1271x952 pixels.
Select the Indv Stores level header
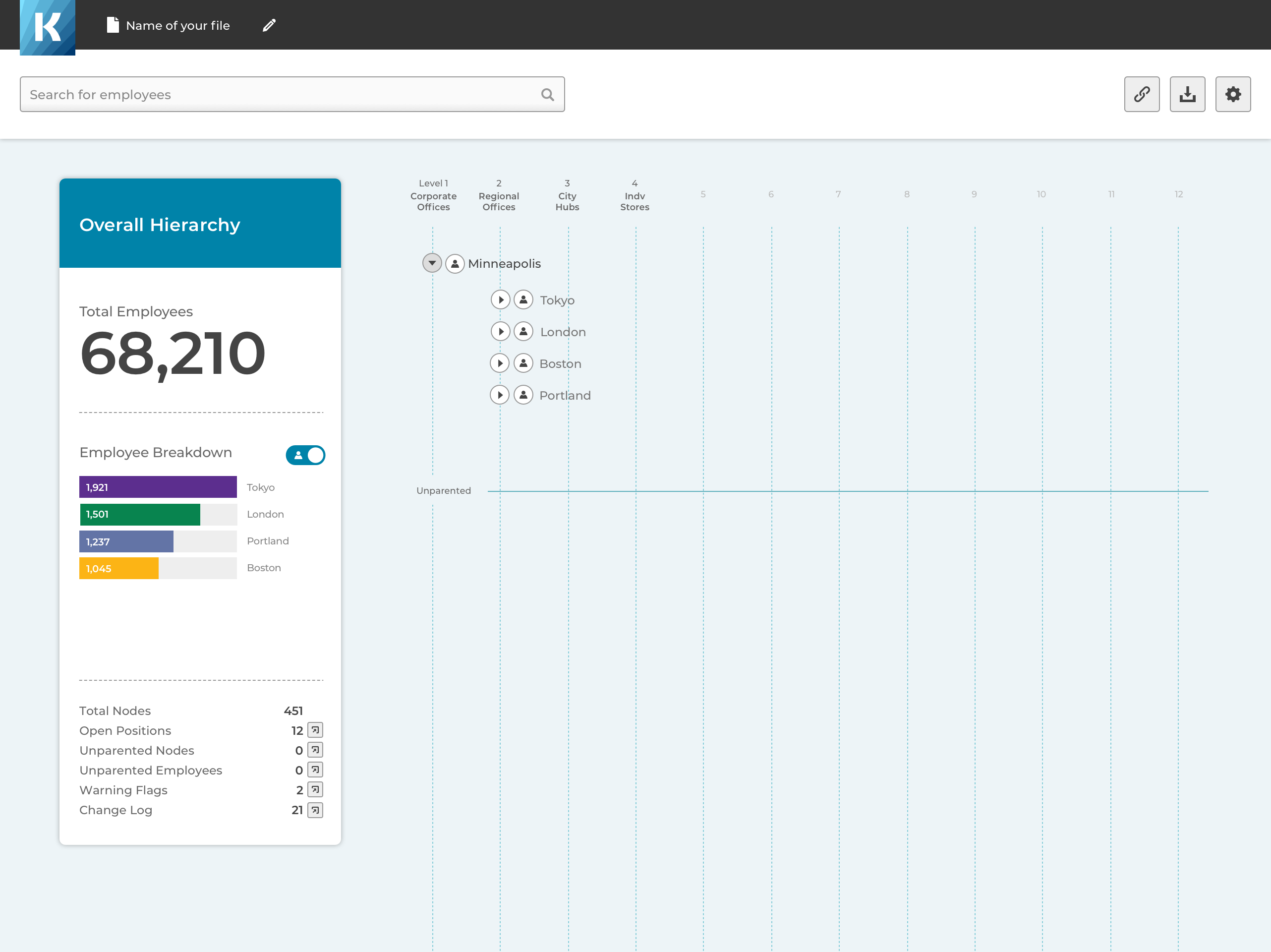tap(635, 195)
